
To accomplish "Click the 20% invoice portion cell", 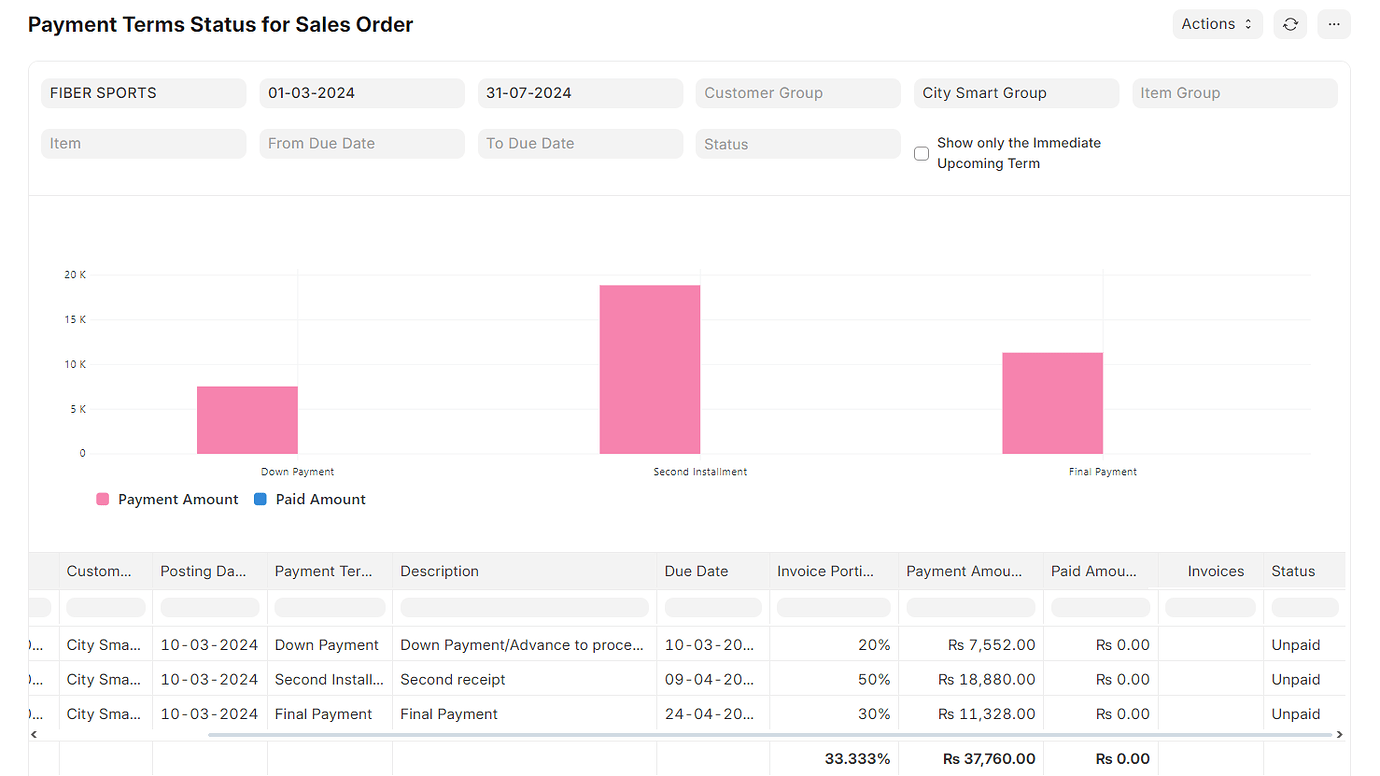I will (834, 645).
